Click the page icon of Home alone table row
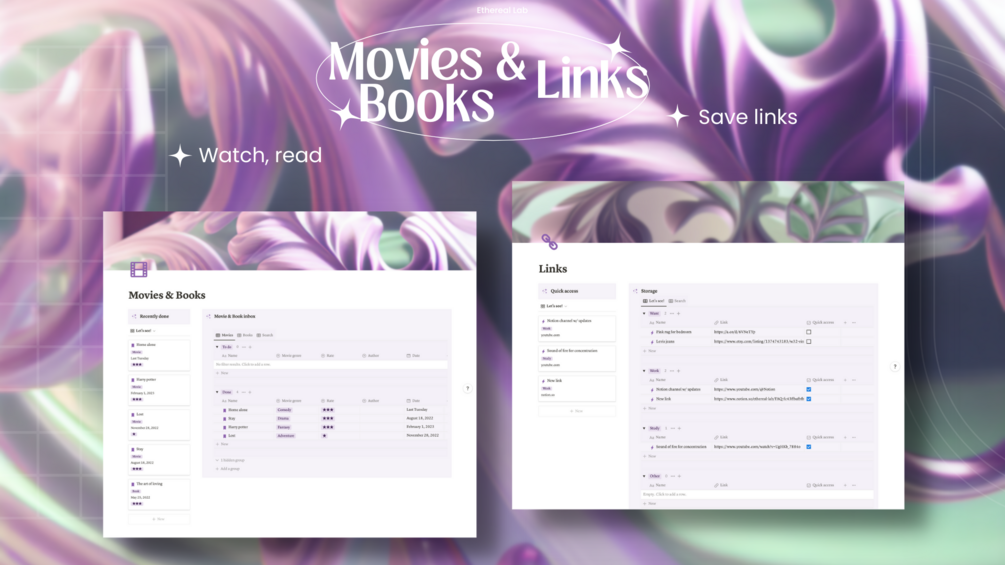 (224, 410)
